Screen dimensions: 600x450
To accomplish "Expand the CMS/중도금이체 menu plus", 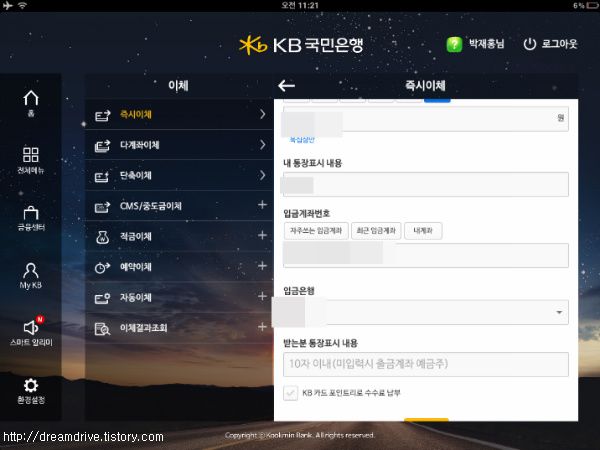I will tap(262, 205).
